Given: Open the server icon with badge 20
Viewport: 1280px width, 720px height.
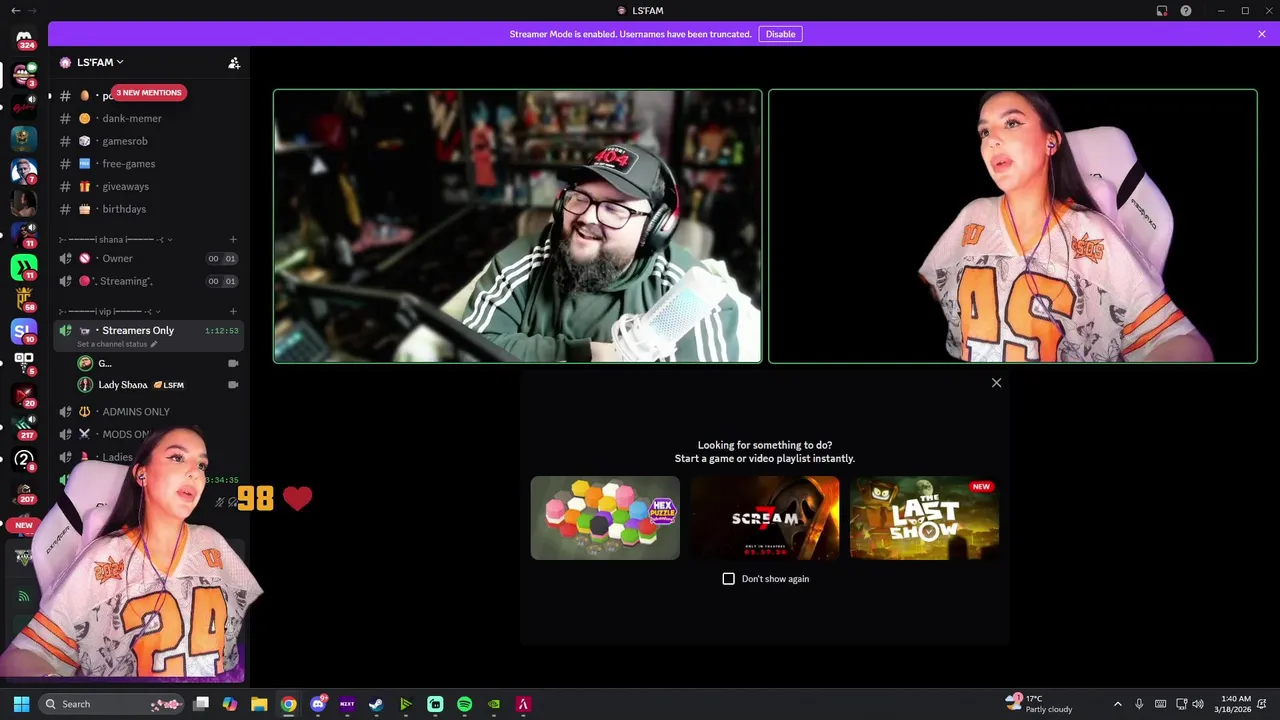Looking at the screenshot, I should point(24,395).
